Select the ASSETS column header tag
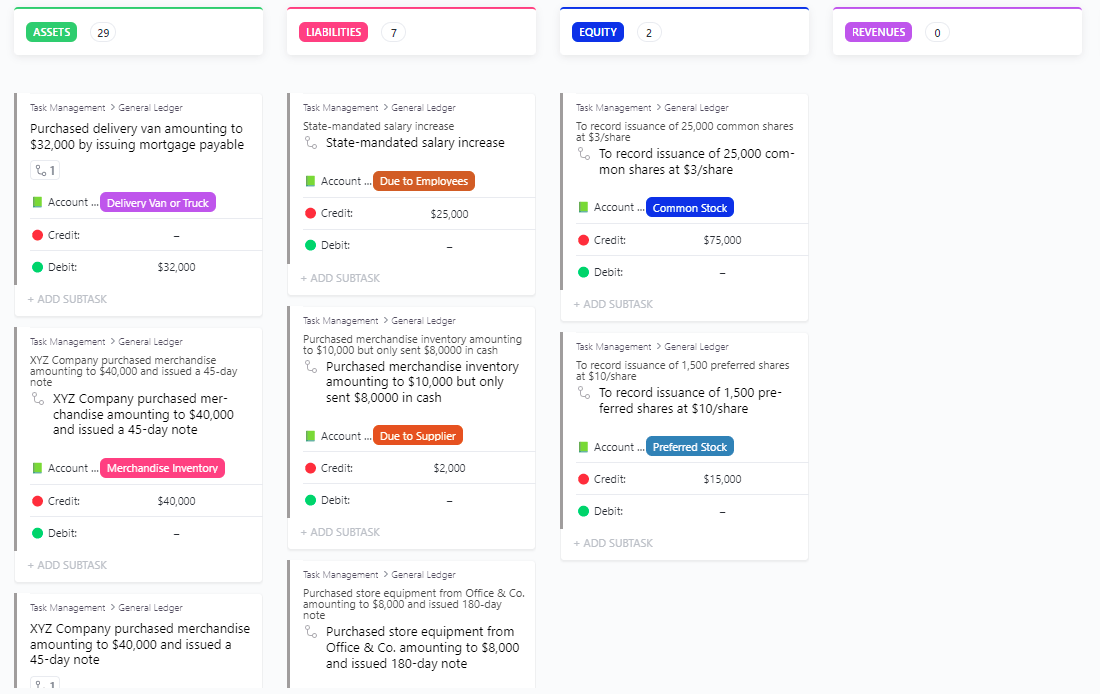The height and width of the screenshot is (694, 1100). 51,32
